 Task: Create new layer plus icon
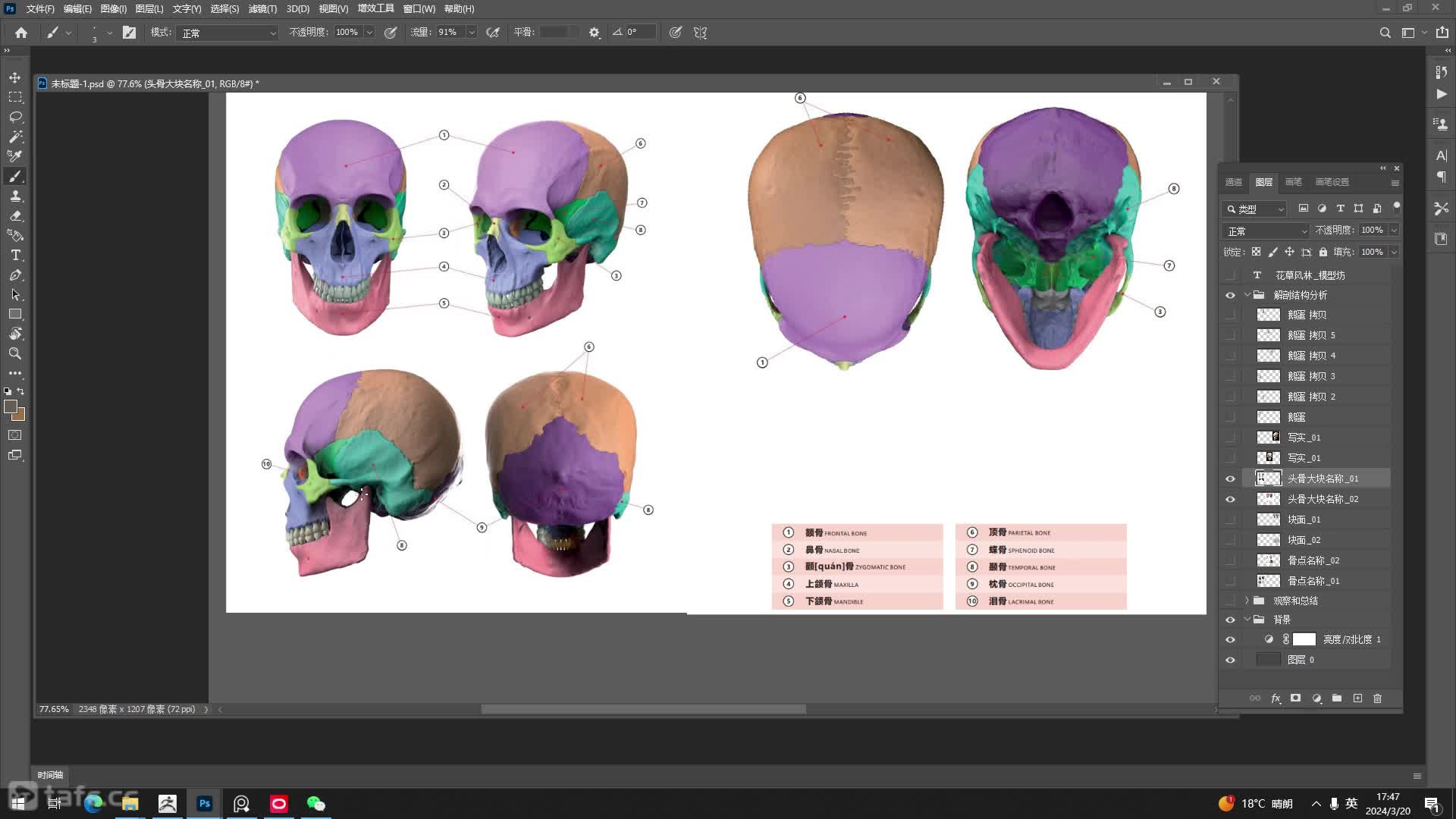(x=1357, y=698)
